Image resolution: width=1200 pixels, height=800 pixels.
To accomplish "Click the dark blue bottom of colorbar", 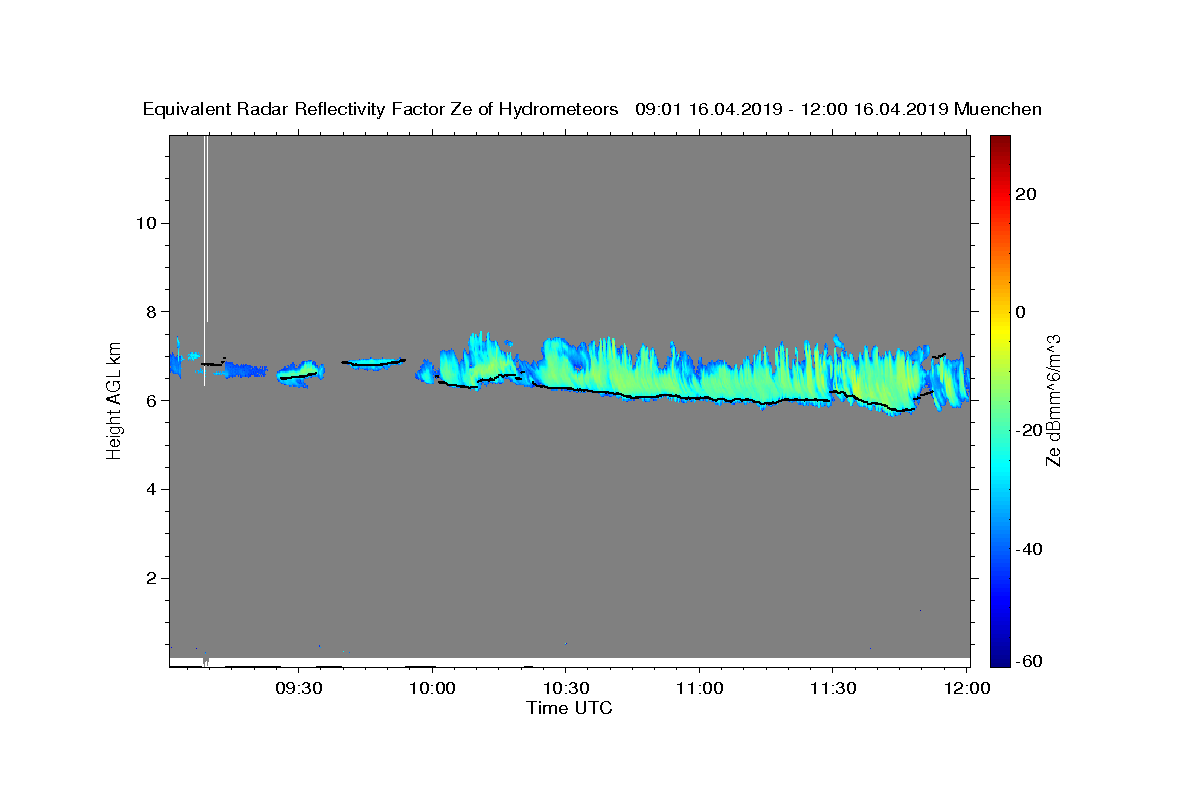I will (1000, 658).
